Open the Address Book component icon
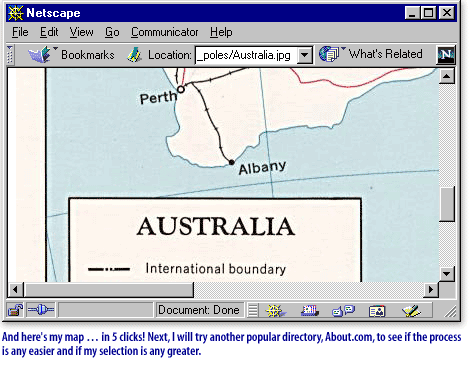The width and height of the screenshot is (470, 390). tap(377, 311)
